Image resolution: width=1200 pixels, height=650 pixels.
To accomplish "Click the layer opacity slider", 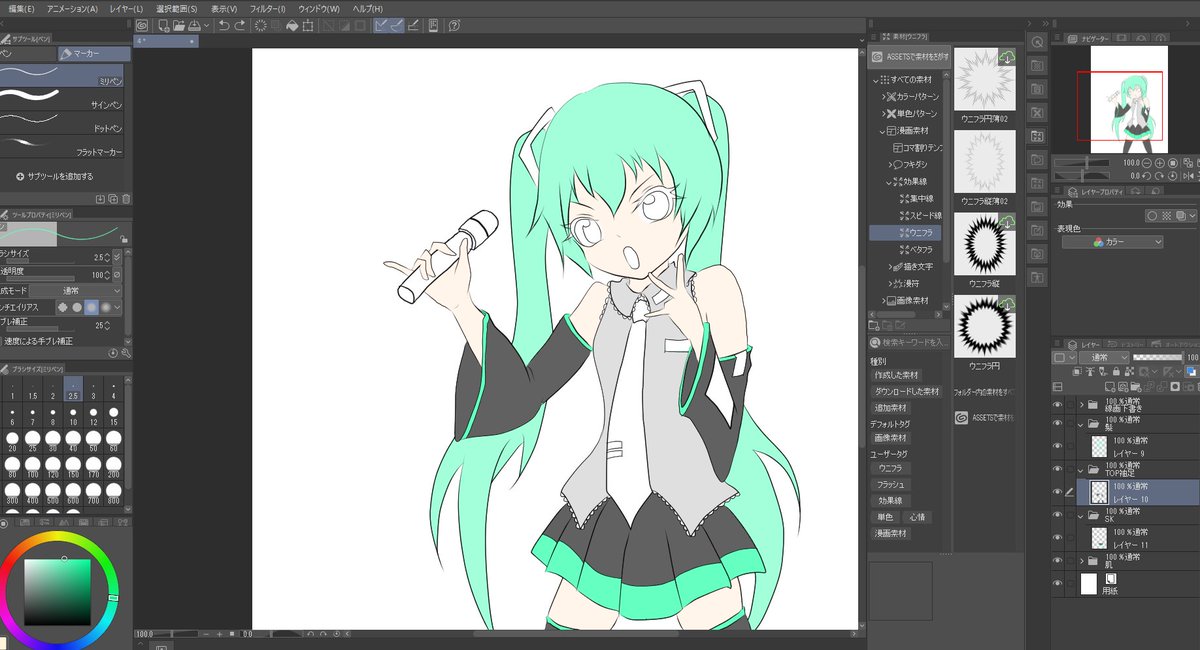I will 1156,357.
